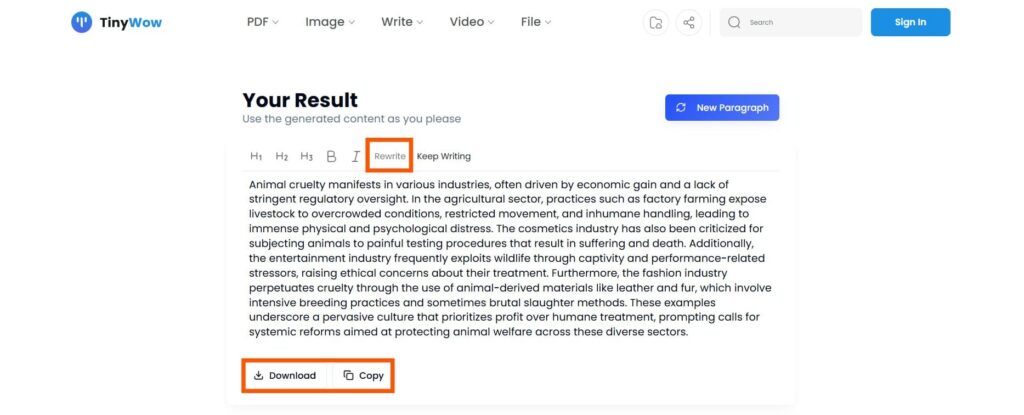Generate a New Paragraph
The height and width of the screenshot is (415, 1024).
pyautogui.click(x=722, y=108)
